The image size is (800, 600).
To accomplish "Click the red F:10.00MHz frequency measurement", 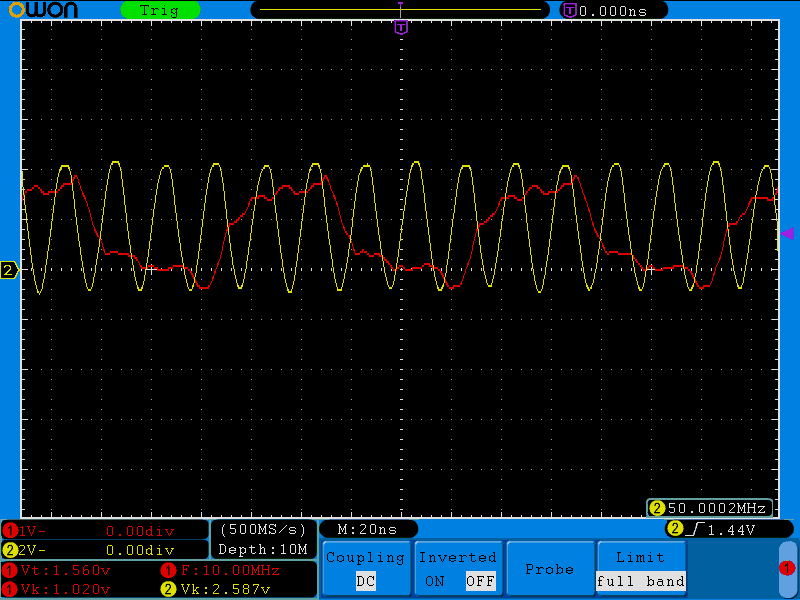I will 220,570.
